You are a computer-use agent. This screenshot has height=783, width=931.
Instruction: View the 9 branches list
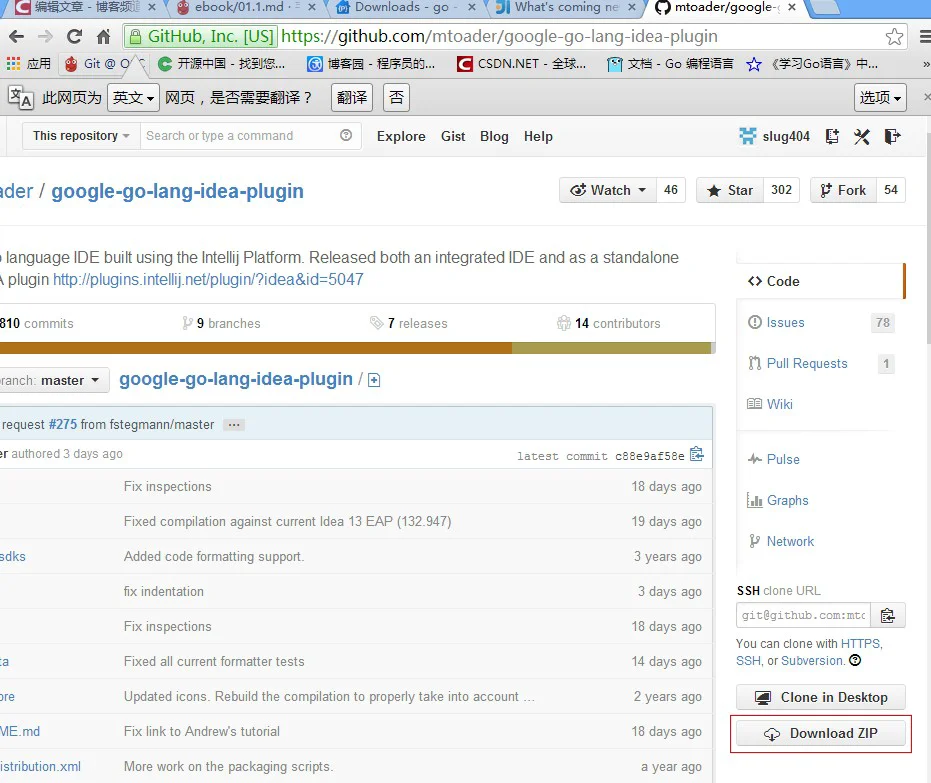coord(221,324)
